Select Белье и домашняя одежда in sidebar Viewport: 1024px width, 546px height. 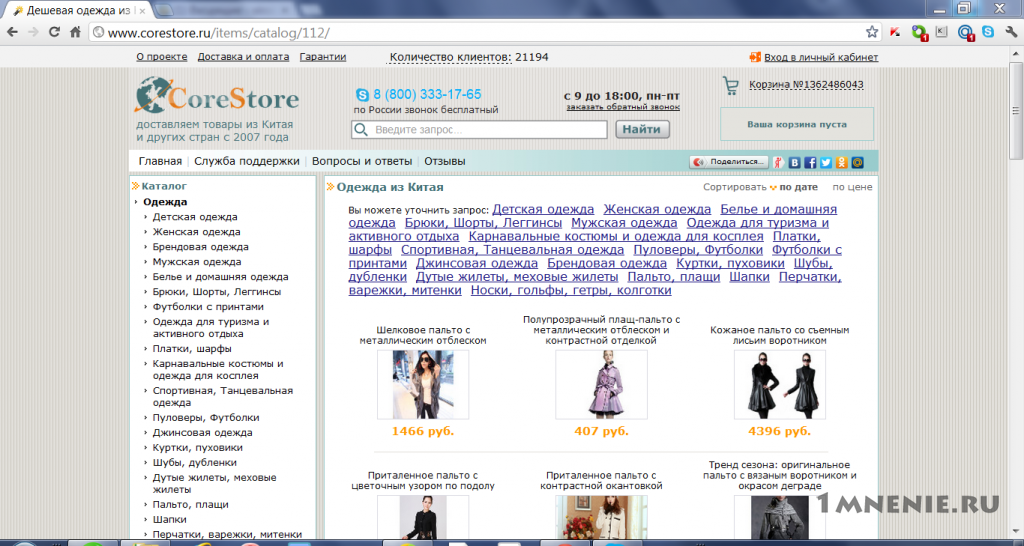(221, 277)
